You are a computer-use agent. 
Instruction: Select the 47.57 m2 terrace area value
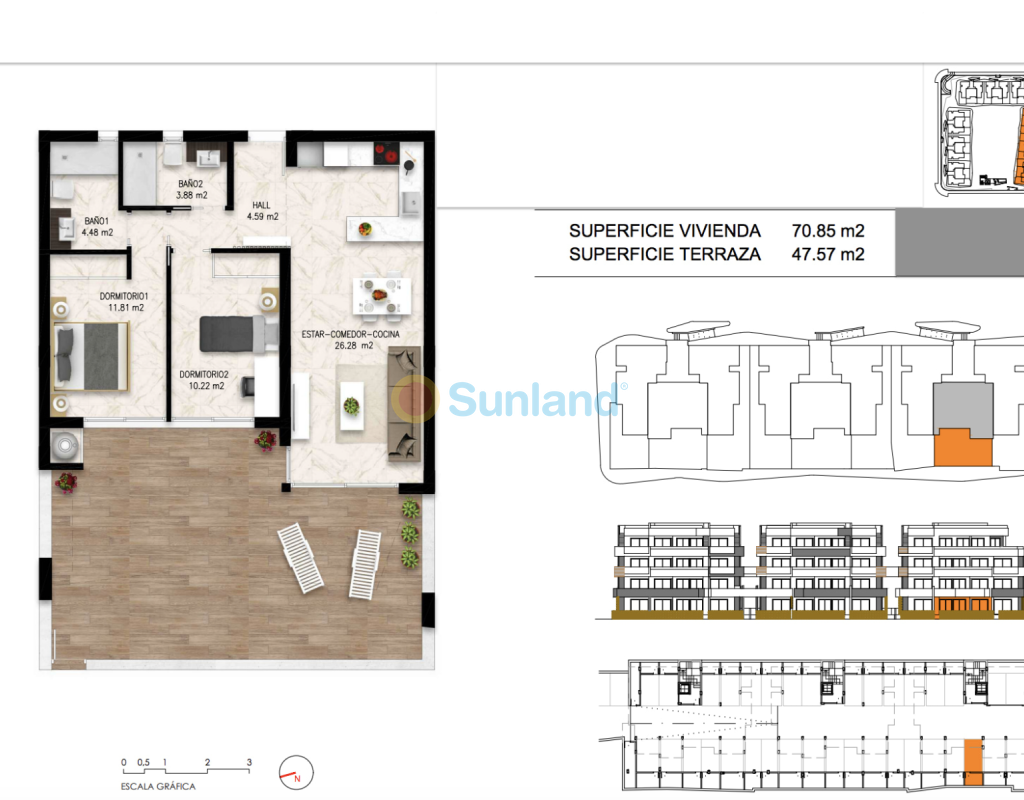click(827, 255)
